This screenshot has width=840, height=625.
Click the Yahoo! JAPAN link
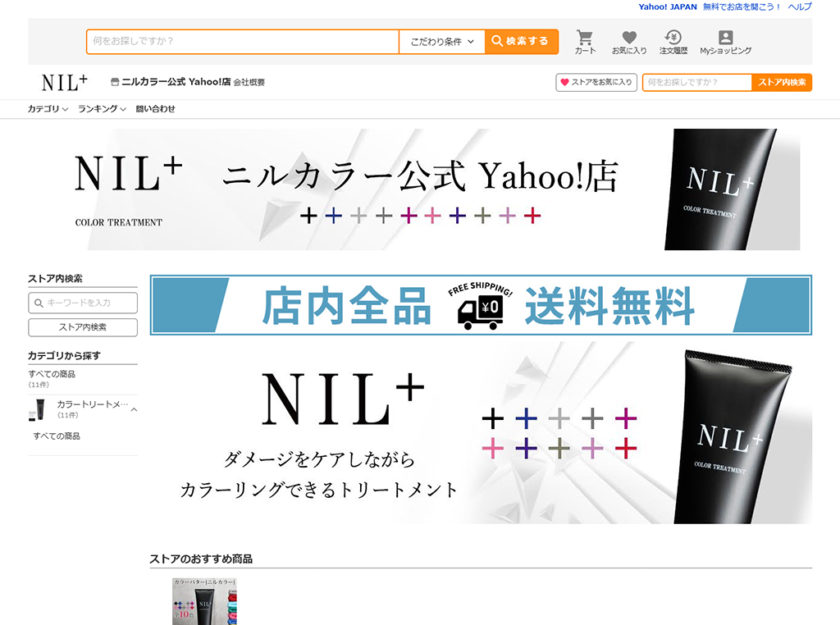click(x=667, y=7)
